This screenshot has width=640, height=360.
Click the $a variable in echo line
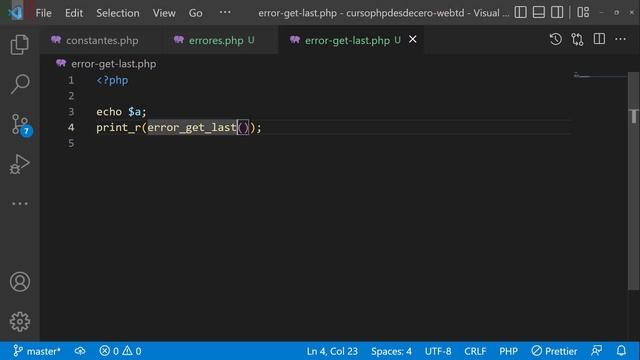point(134,111)
